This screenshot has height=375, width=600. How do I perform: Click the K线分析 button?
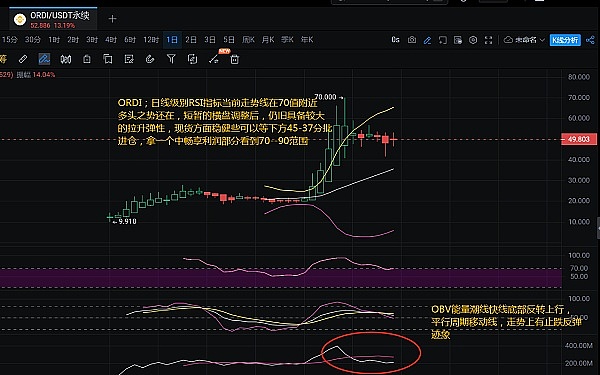click(x=565, y=40)
